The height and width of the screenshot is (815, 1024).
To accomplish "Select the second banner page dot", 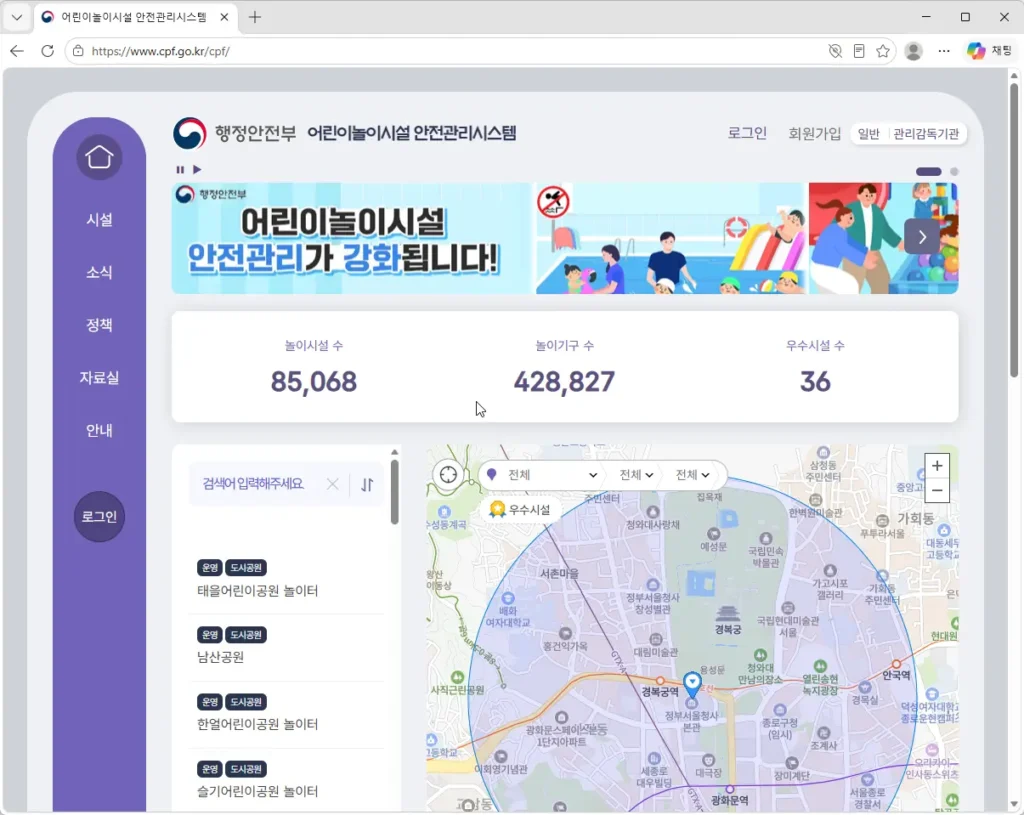I will pos(954,172).
